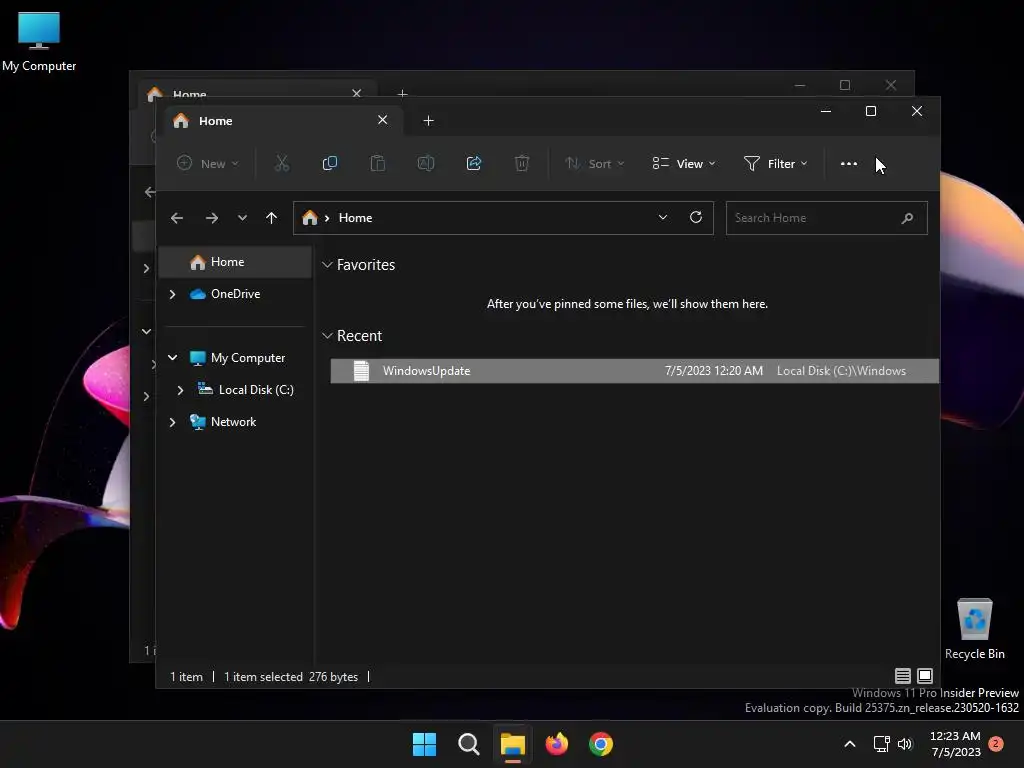Select Home in the navigation pane

pos(235,262)
